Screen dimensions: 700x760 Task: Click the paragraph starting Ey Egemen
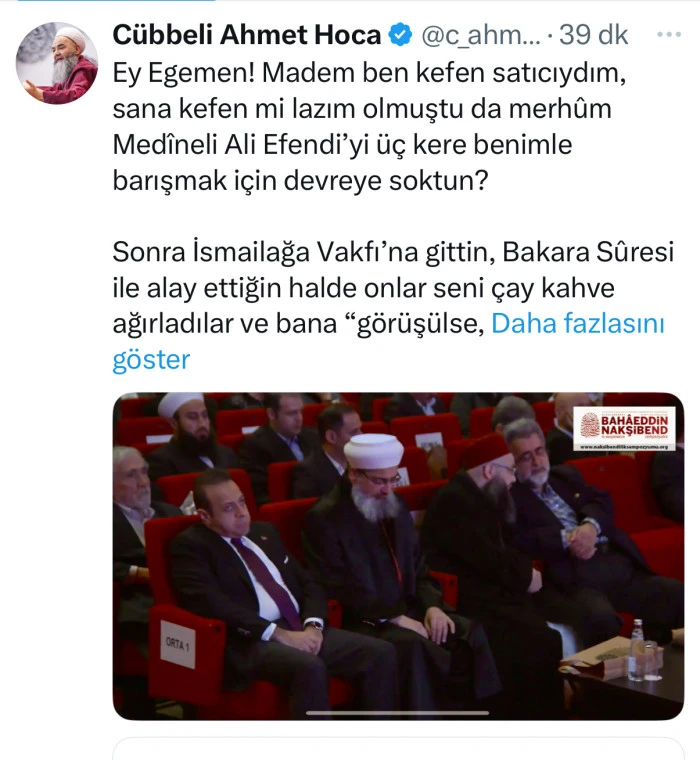(x=369, y=127)
